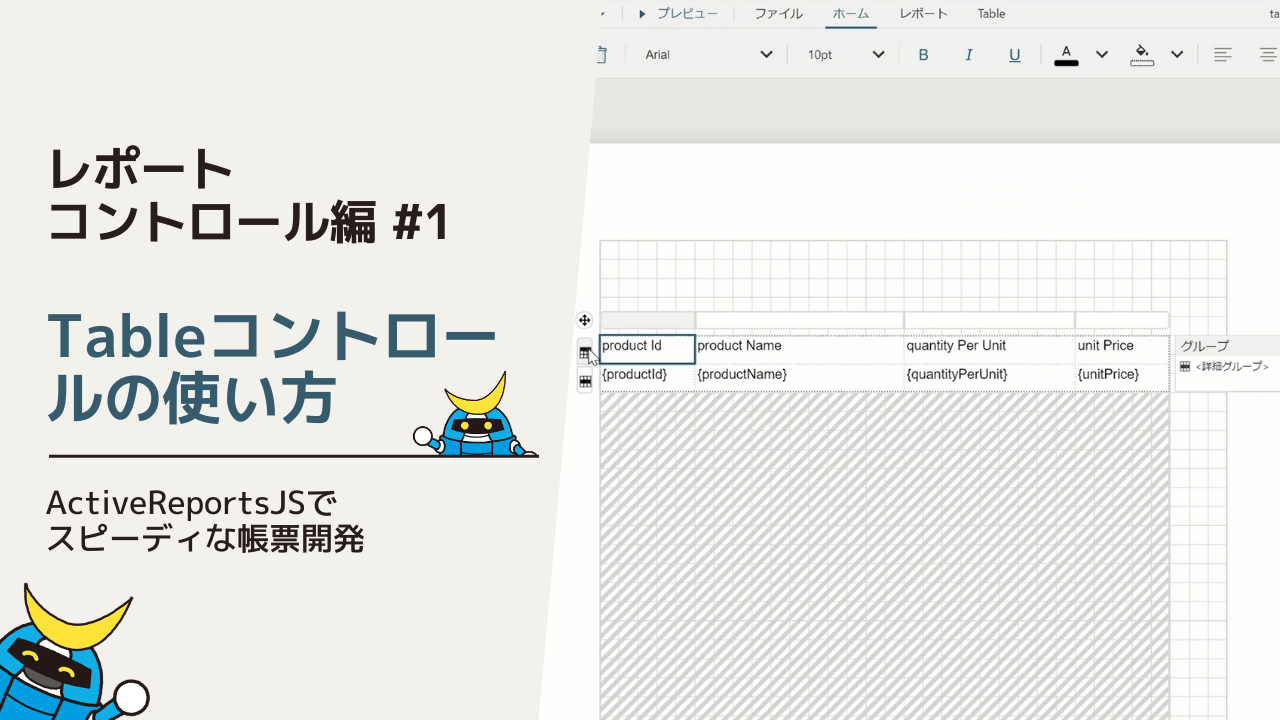Select the "unit Price" header cell

[1122, 349]
